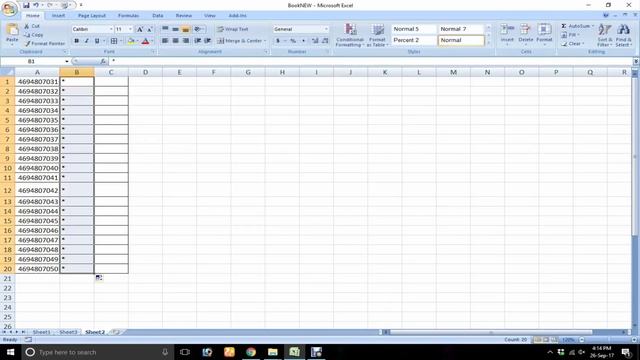Apply the Percent 2 cell style
The width and height of the screenshot is (640, 360).
[413, 40]
